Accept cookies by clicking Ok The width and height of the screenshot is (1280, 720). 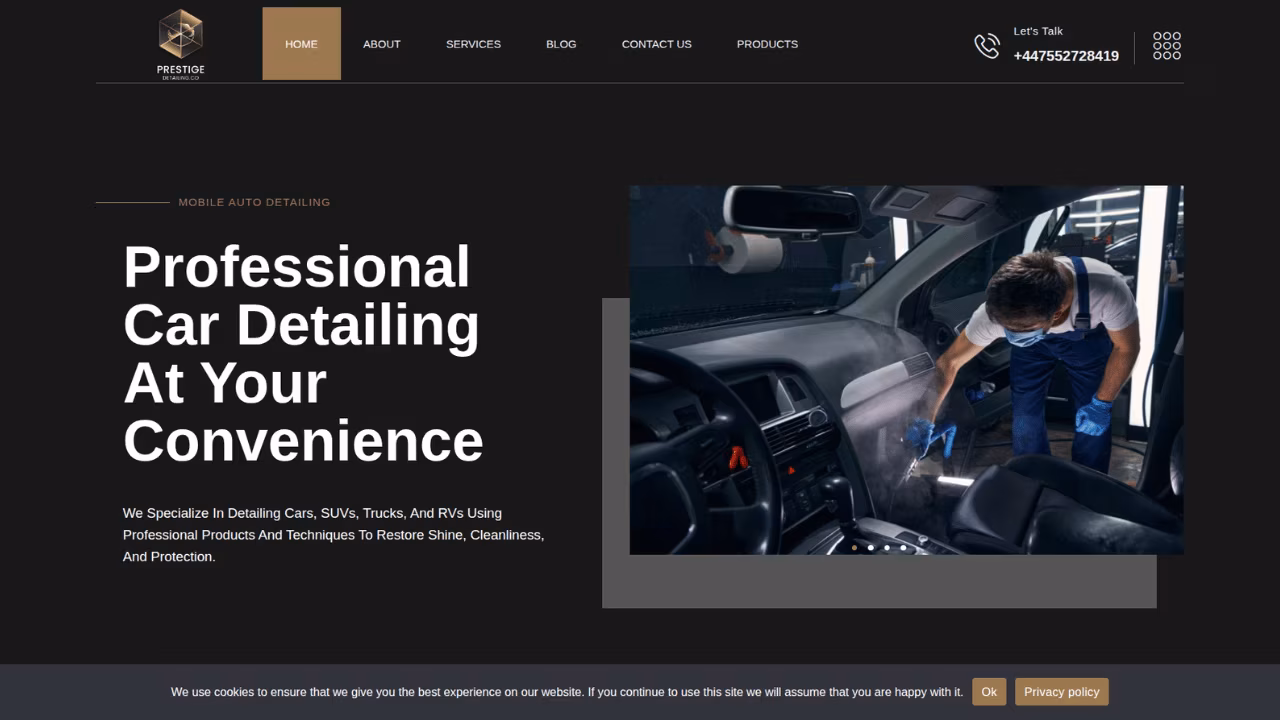[988, 691]
